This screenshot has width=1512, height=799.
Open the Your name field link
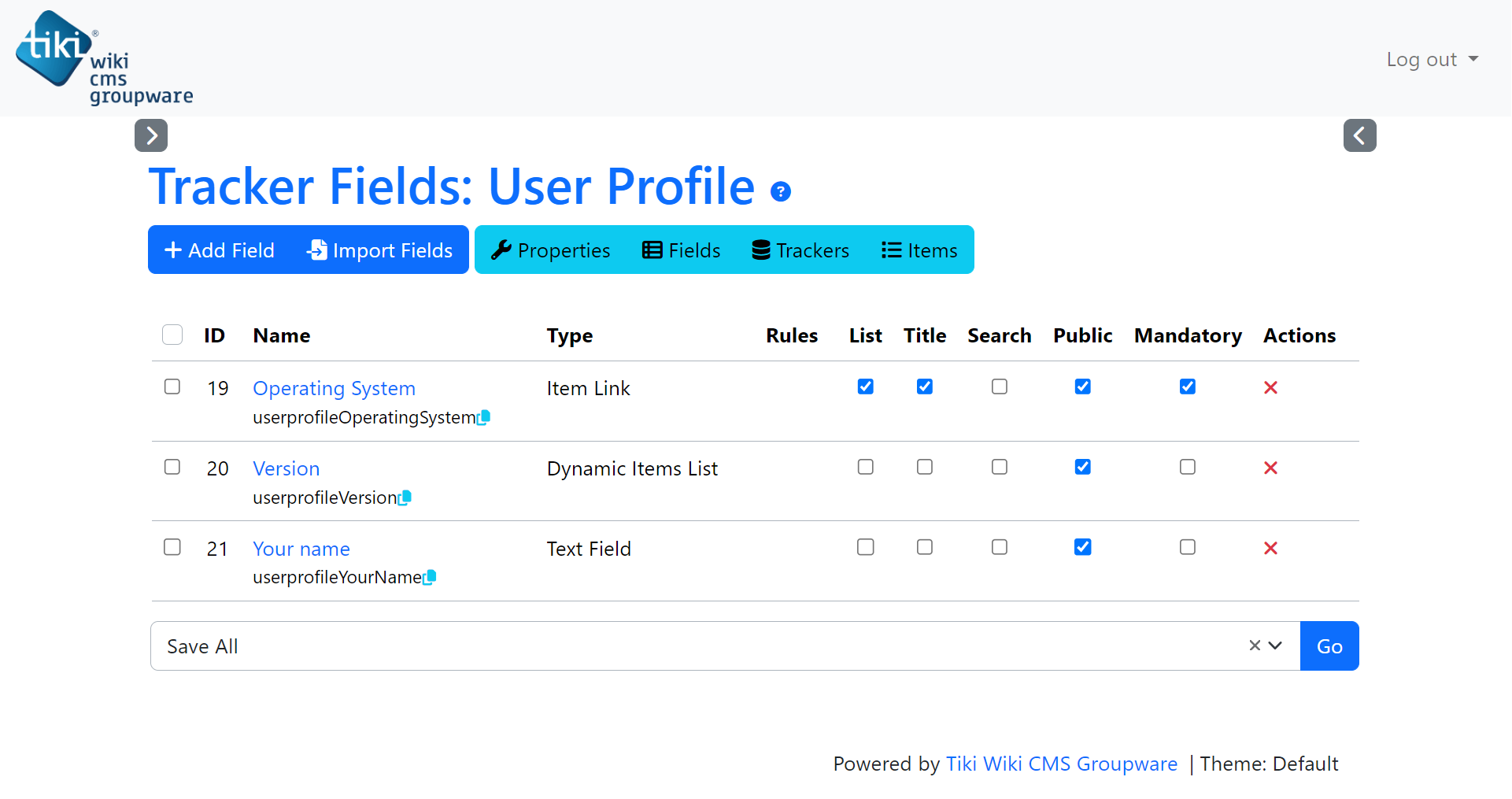coord(301,549)
